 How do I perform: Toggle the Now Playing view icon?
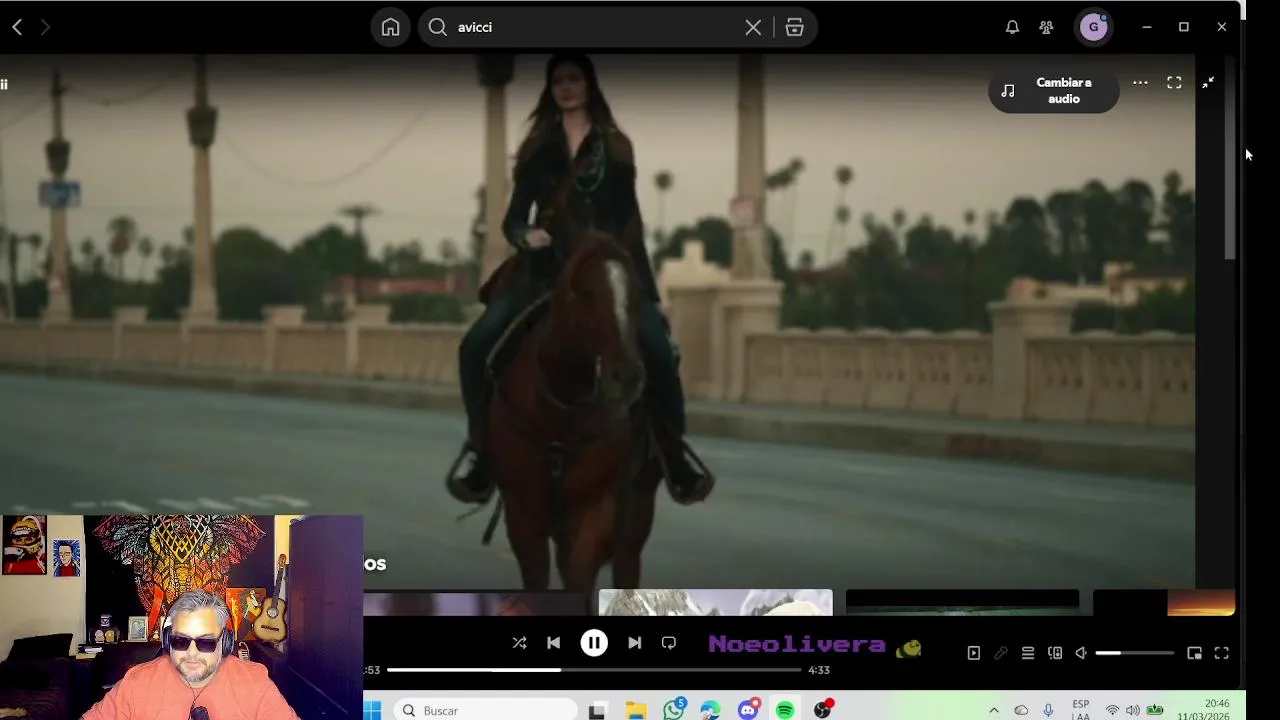coord(974,653)
